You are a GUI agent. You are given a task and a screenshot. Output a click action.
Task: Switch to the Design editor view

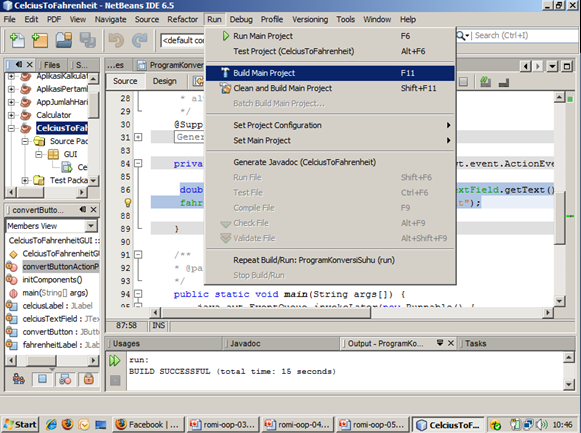click(x=165, y=81)
